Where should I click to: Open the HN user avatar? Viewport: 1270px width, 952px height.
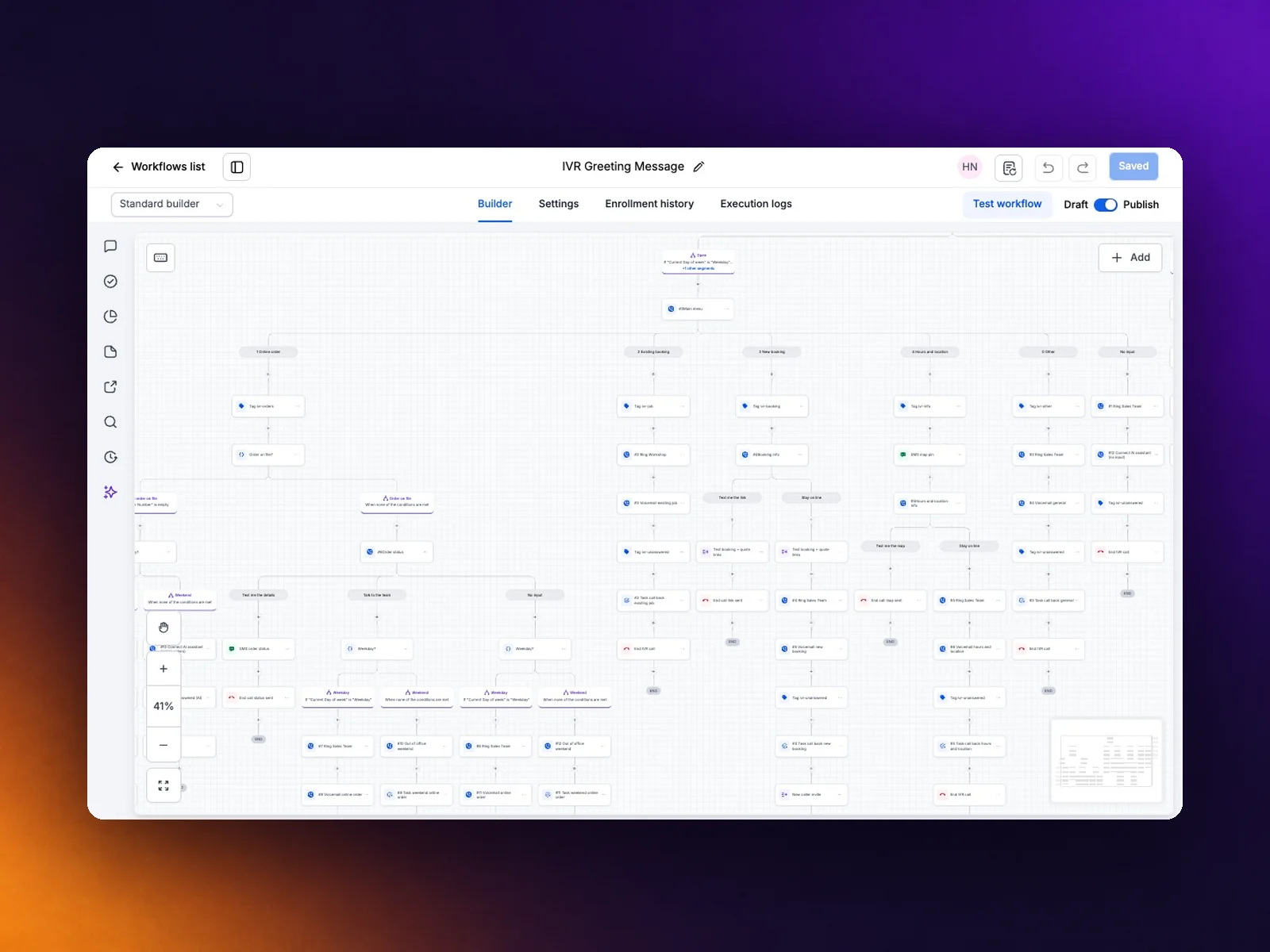(970, 167)
